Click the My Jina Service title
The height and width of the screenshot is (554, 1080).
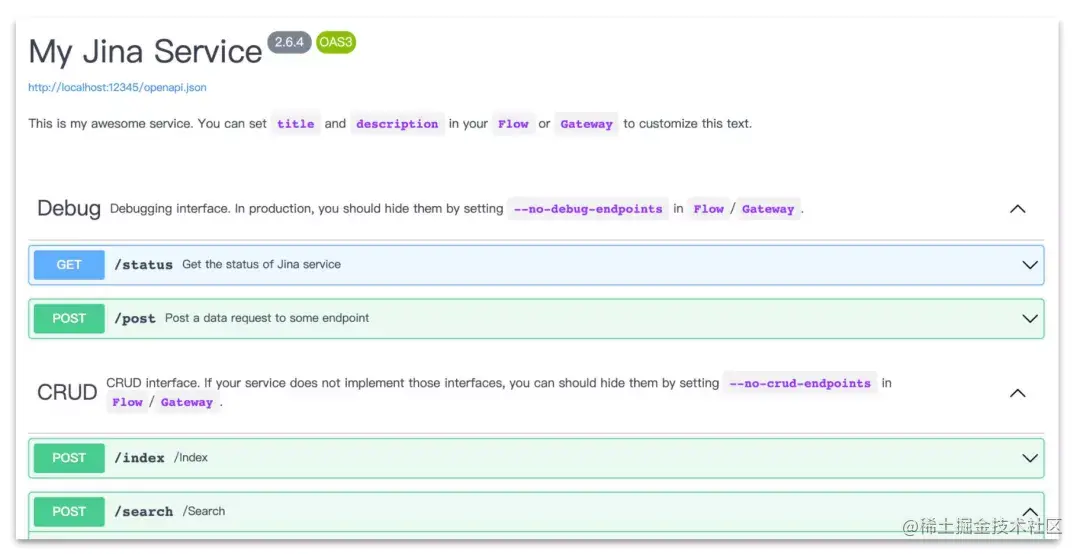click(x=145, y=52)
